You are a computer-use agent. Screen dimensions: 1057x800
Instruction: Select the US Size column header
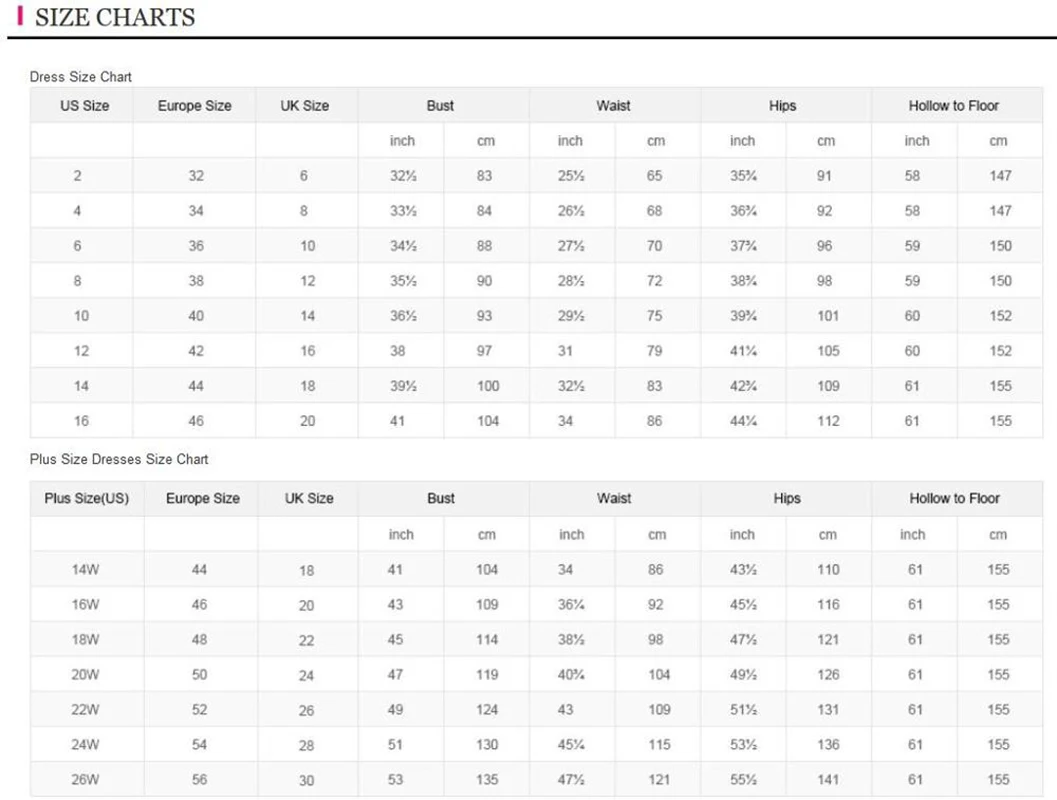[x=85, y=105]
